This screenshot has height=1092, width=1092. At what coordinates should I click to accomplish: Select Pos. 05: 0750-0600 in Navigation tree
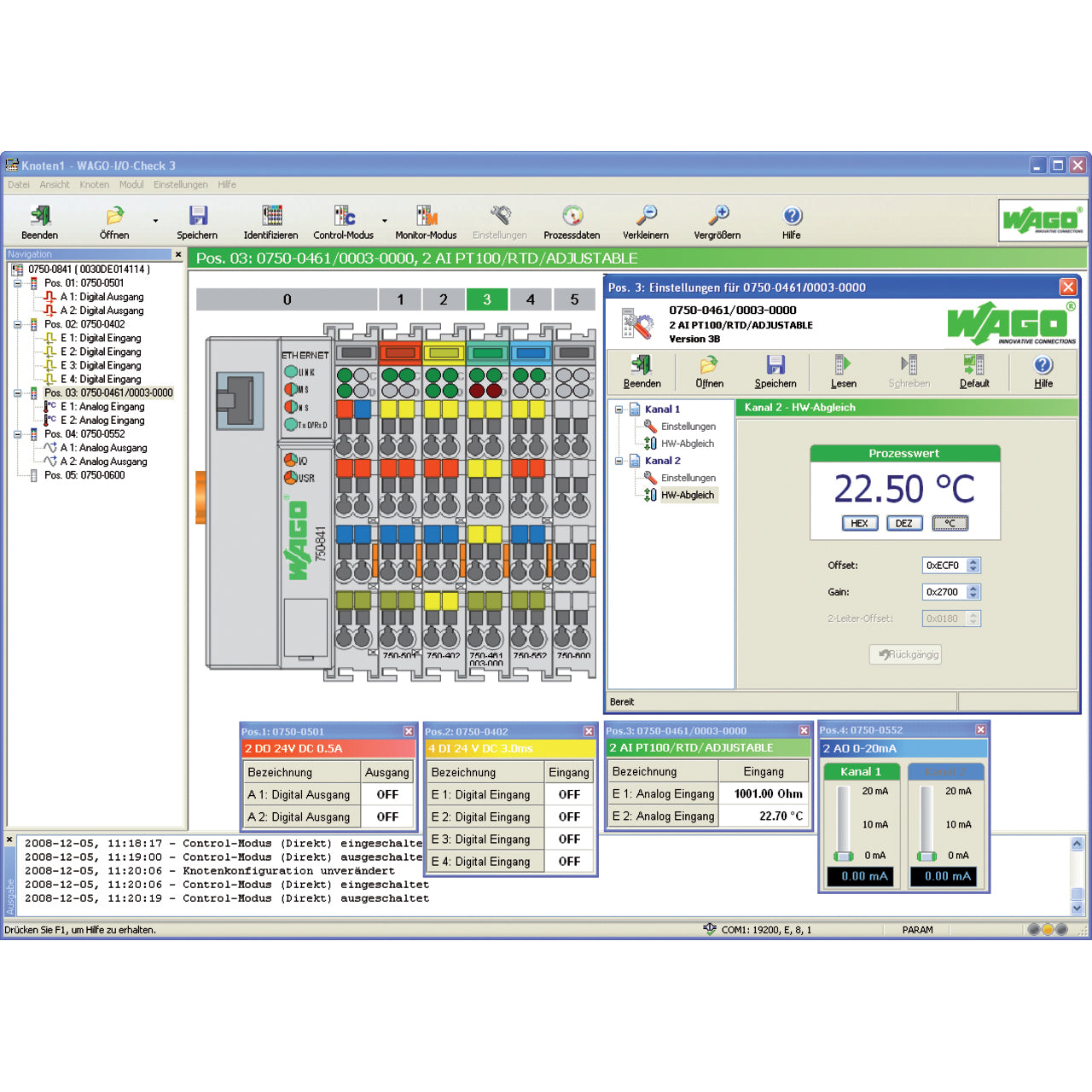coord(84,475)
